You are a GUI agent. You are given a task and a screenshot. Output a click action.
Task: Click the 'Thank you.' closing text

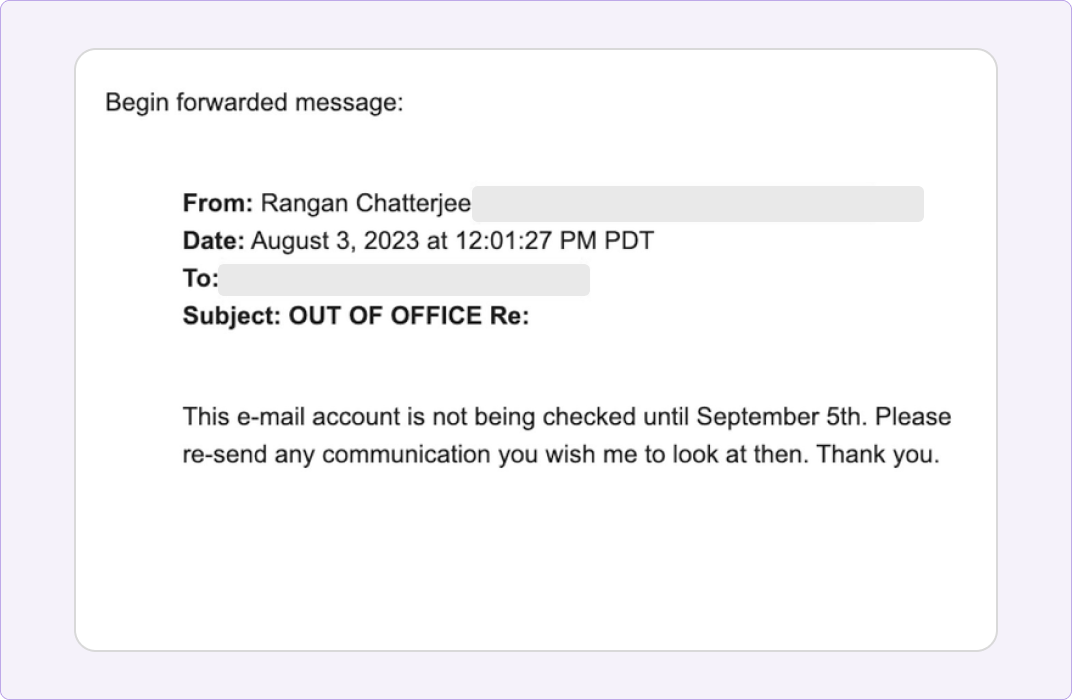click(x=878, y=455)
